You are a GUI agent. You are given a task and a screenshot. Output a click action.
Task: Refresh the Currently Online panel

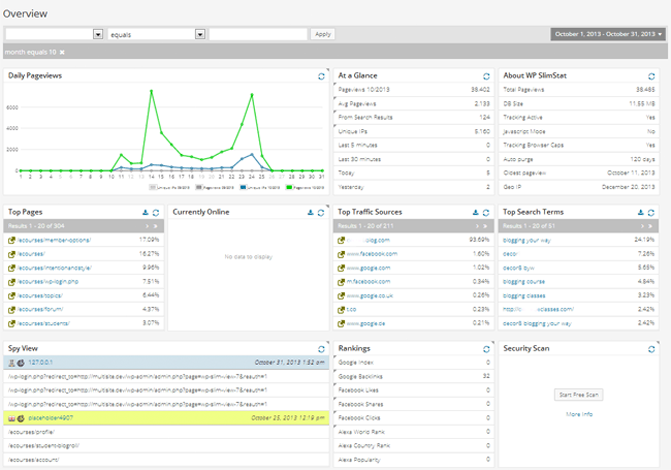(x=321, y=212)
